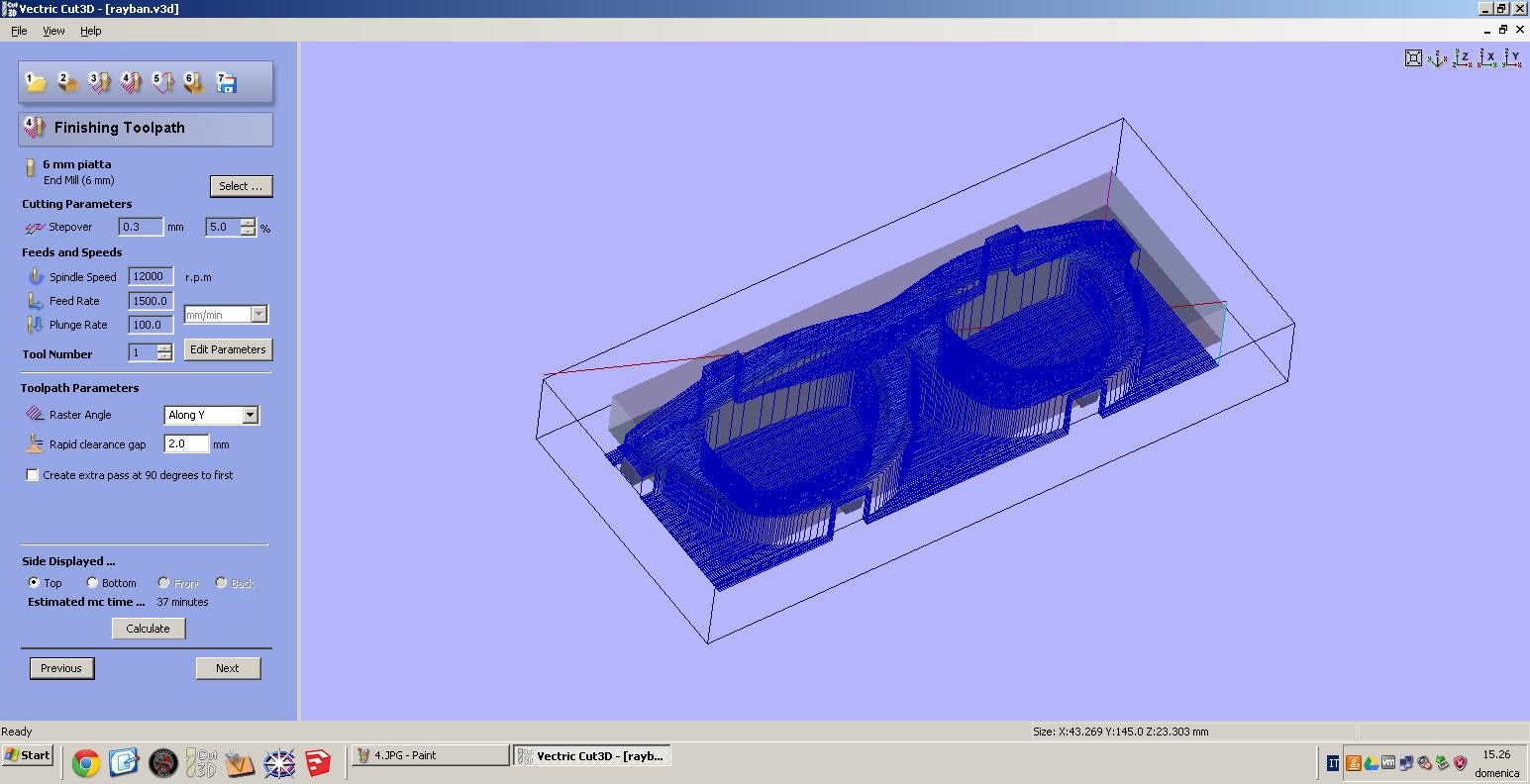Click the '37 minutes' estimated time text
This screenshot has width=1530, height=784.
182,602
